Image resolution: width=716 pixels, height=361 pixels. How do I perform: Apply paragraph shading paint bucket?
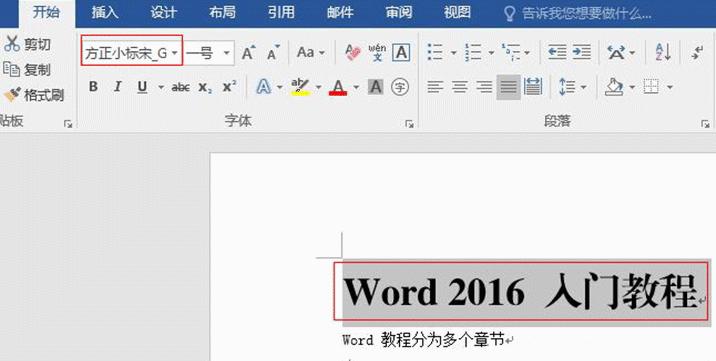click(614, 87)
